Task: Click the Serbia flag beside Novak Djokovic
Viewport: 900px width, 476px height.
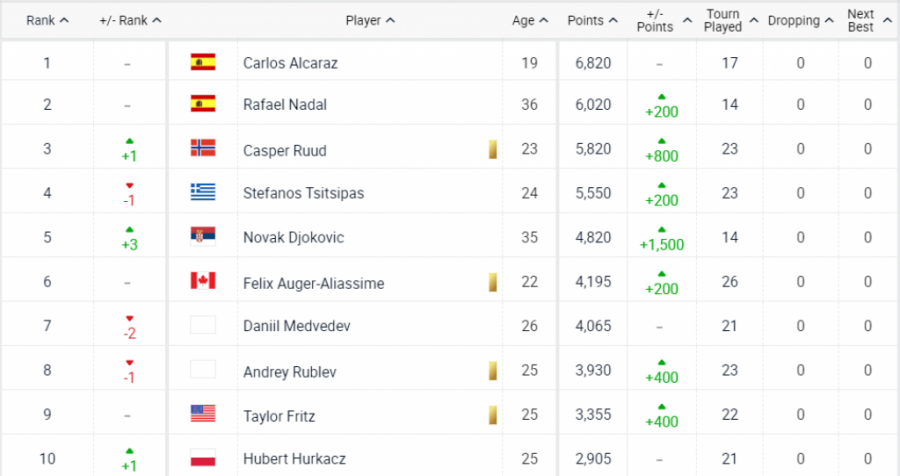Action: coord(203,237)
